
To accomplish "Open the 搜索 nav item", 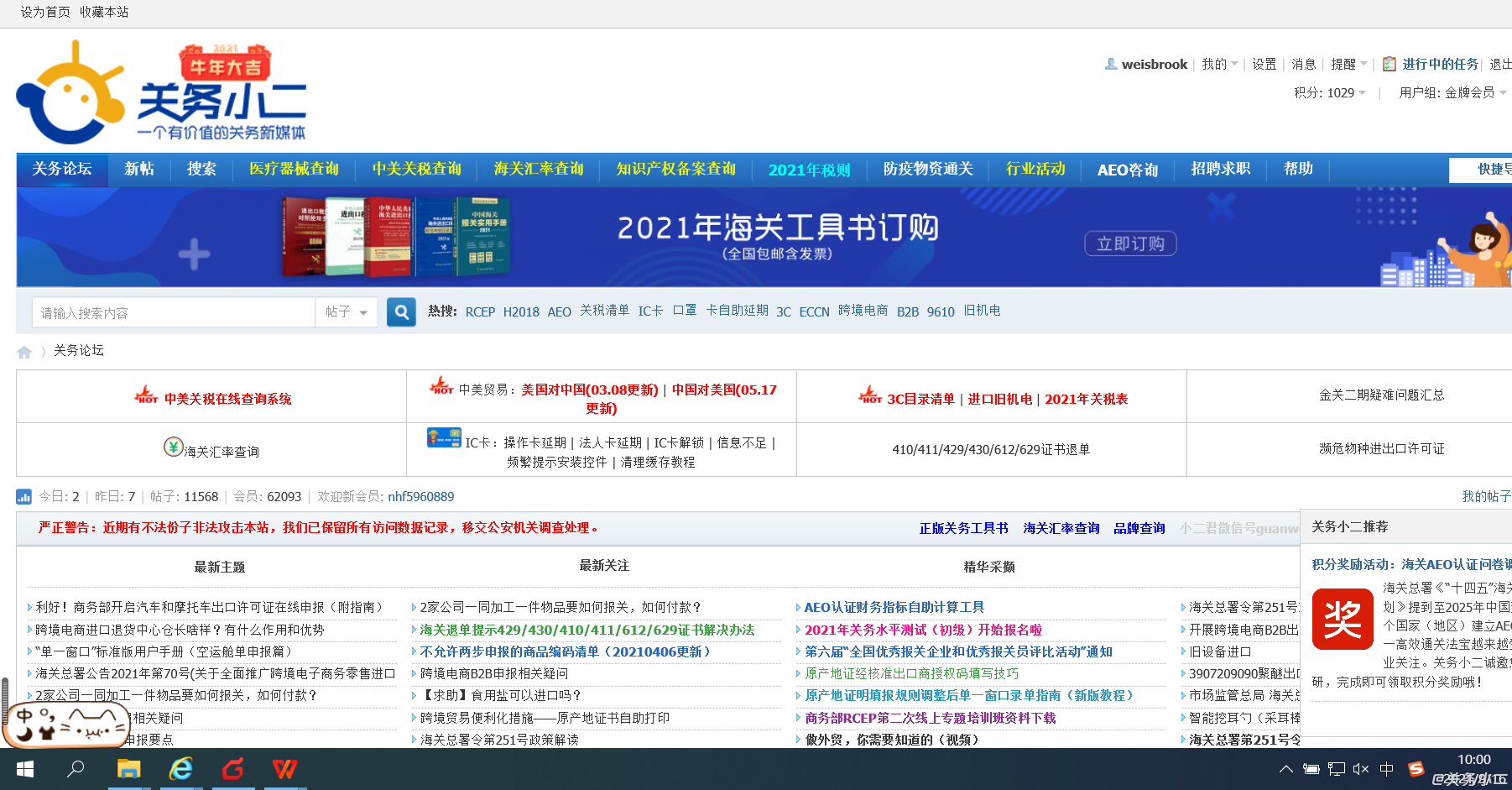I will pyautogui.click(x=201, y=170).
